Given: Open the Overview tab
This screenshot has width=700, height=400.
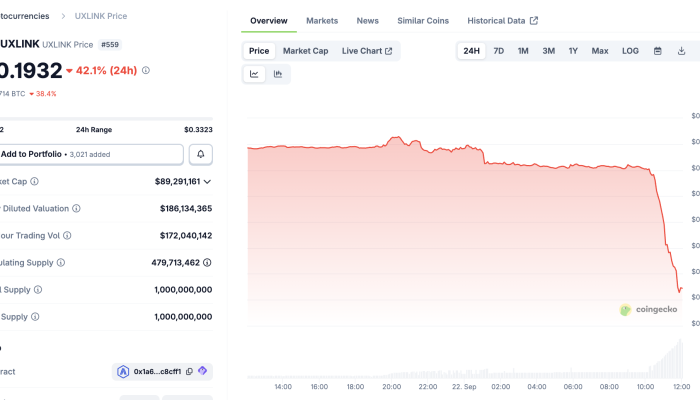Looking at the screenshot, I should pyautogui.click(x=269, y=21).
